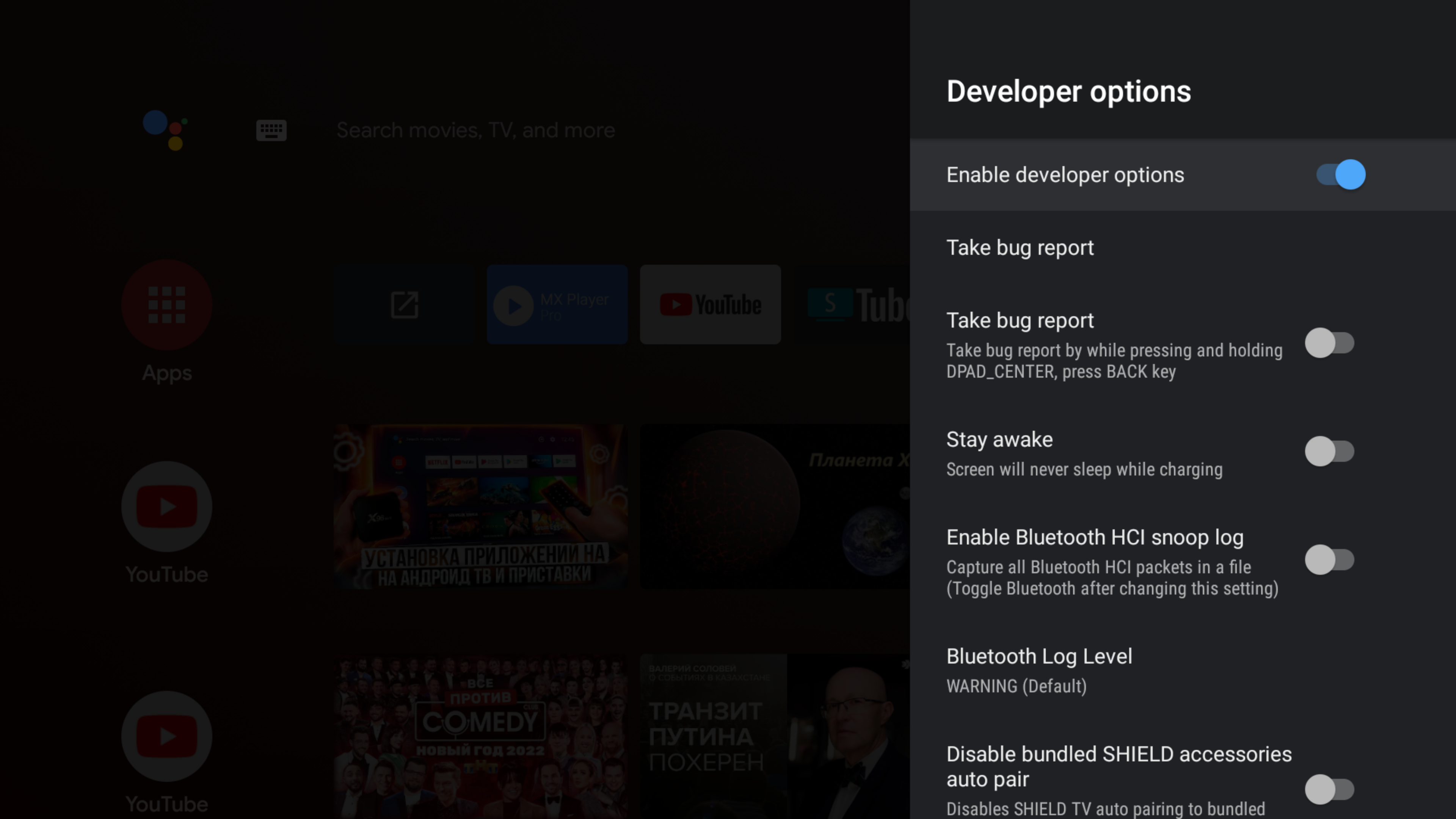Select the lower YouTube channel icon
The image size is (1456, 819).
click(x=167, y=736)
